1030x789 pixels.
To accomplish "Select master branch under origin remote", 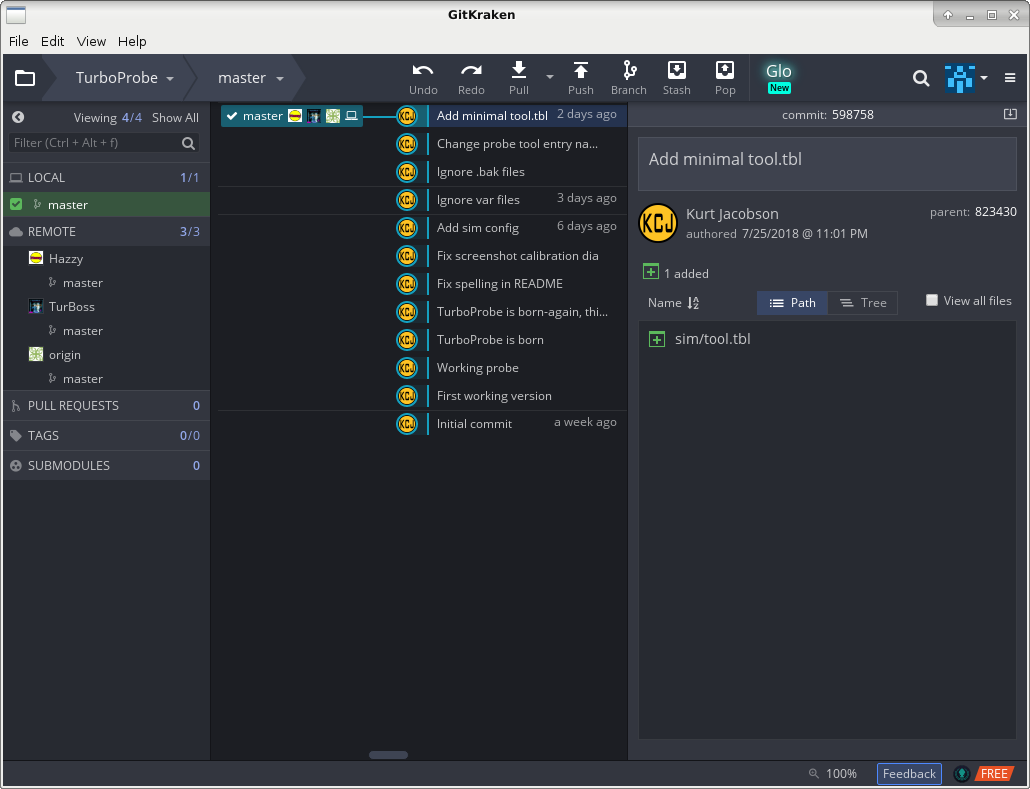I will (x=83, y=378).
